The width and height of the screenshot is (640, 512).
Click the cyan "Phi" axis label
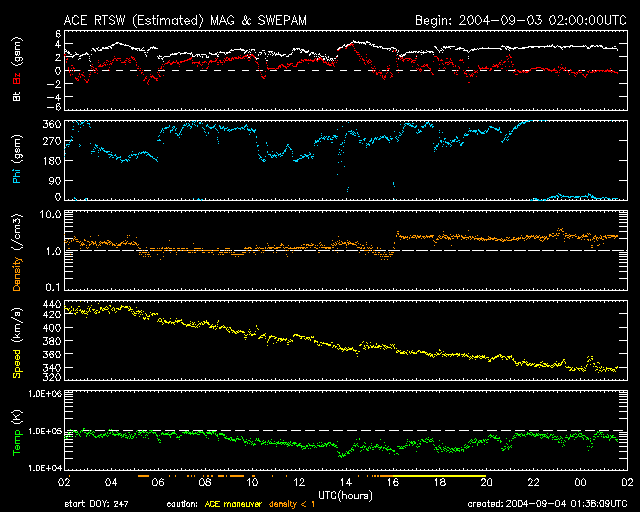tap(16, 176)
